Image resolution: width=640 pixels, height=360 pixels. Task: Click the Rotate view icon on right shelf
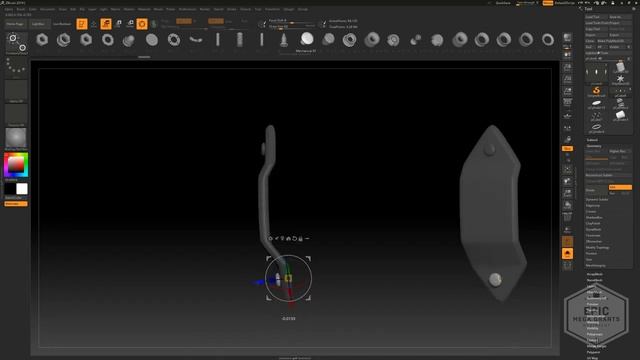(x=567, y=205)
